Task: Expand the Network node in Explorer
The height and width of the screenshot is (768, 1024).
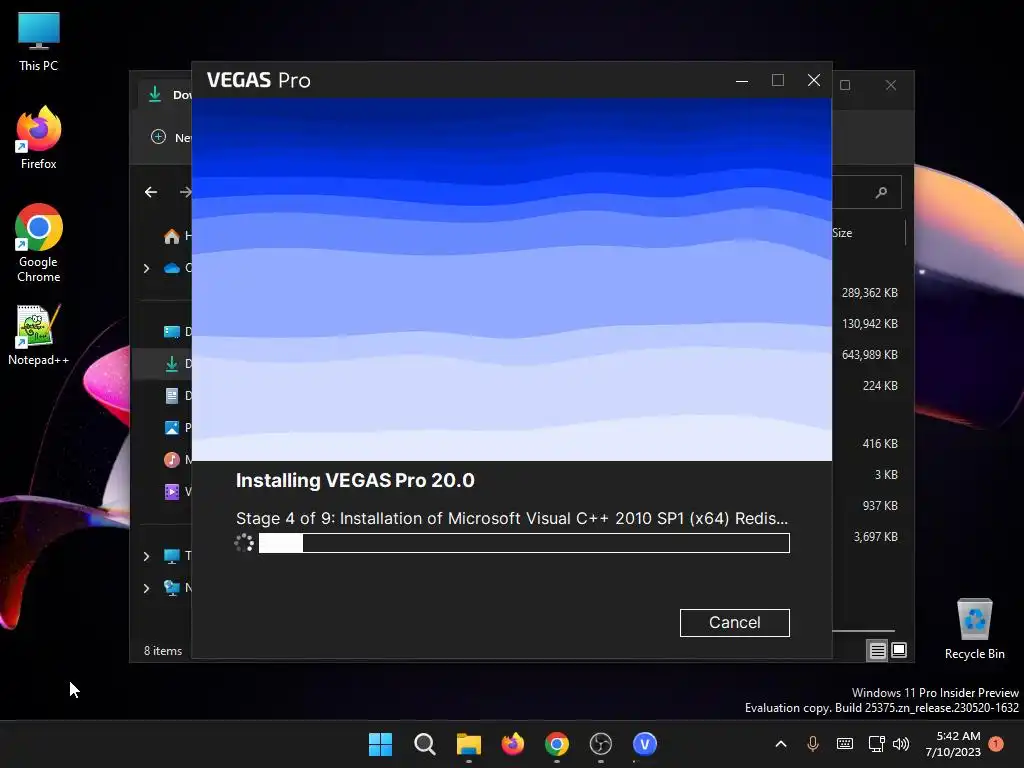Action: [x=146, y=588]
